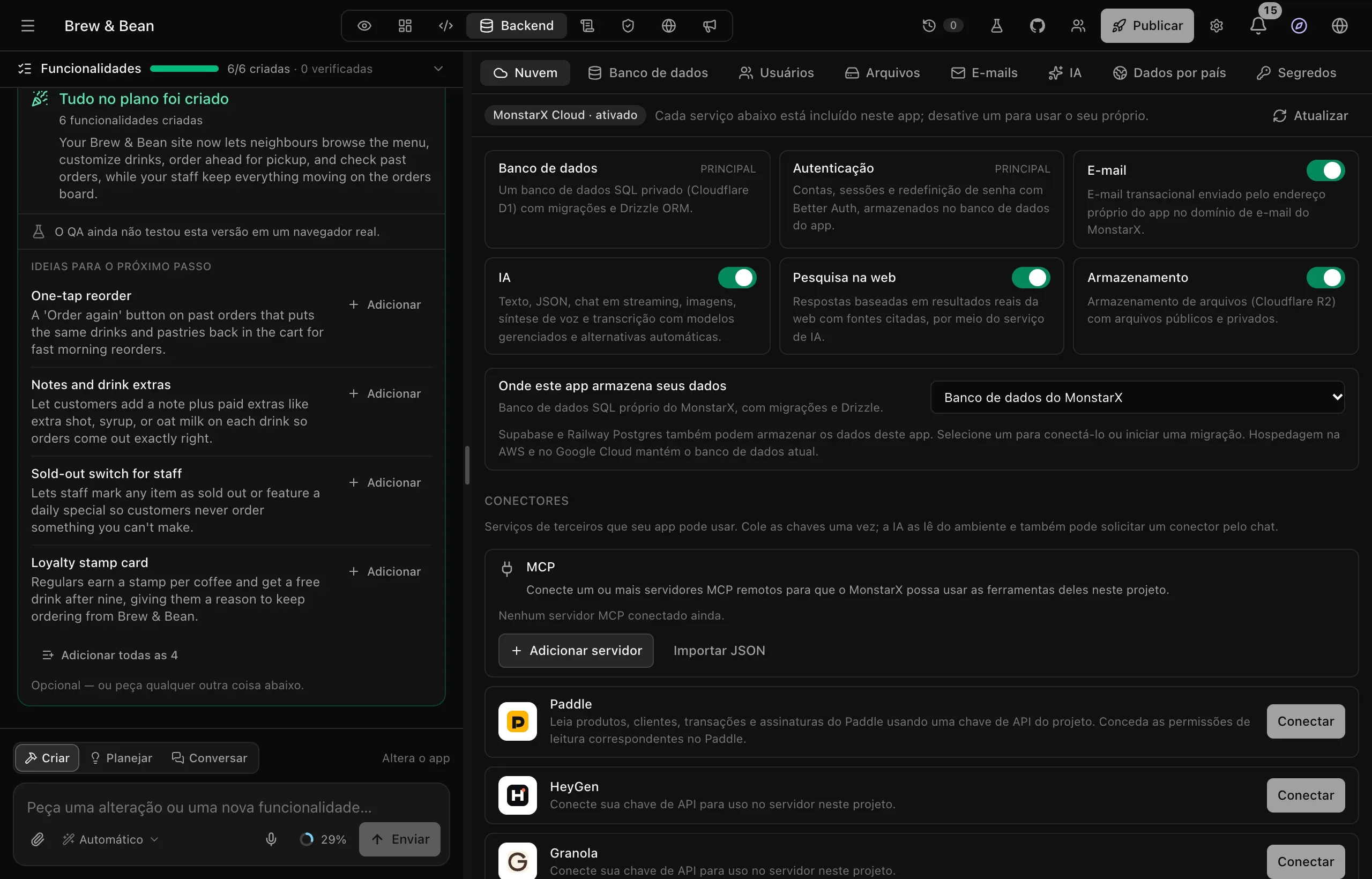Toggle the Pesquisa na web switch

point(1031,278)
